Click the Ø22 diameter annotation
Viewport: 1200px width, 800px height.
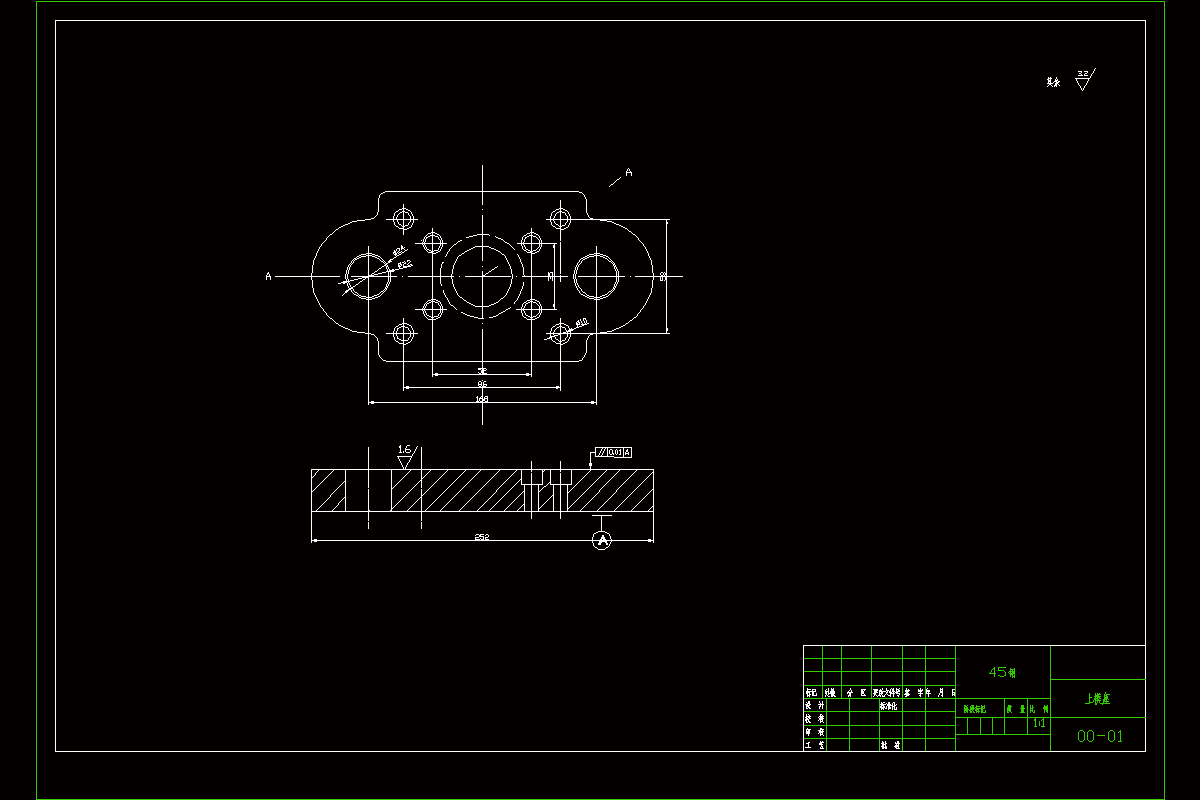[405, 265]
